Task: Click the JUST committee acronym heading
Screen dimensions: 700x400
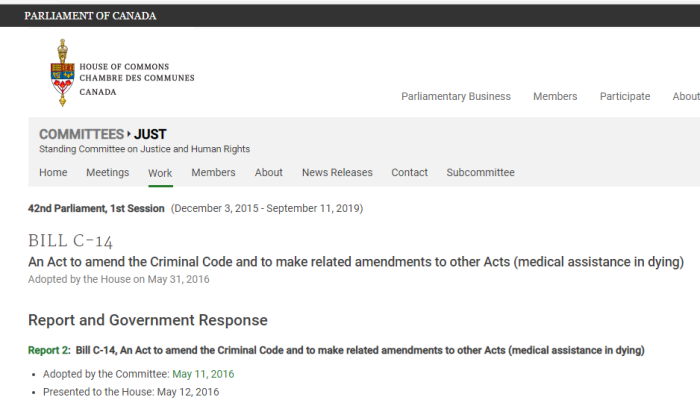Action: pyautogui.click(x=150, y=134)
